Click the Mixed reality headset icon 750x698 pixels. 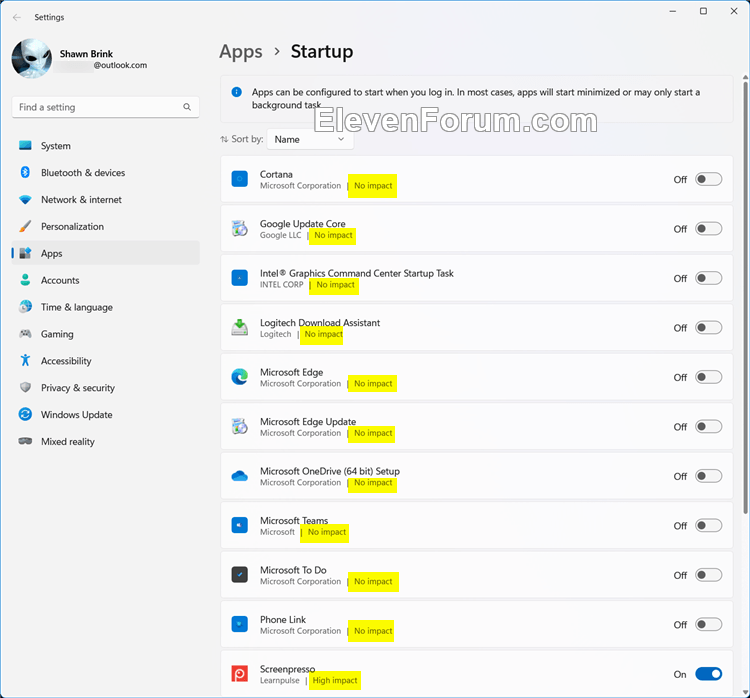point(25,441)
